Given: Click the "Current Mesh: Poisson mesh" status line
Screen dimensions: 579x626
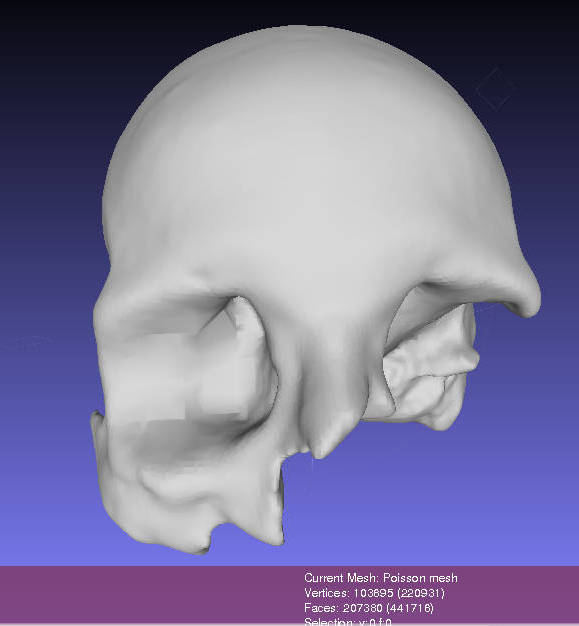Looking at the screenshot, I should point(381,578).
